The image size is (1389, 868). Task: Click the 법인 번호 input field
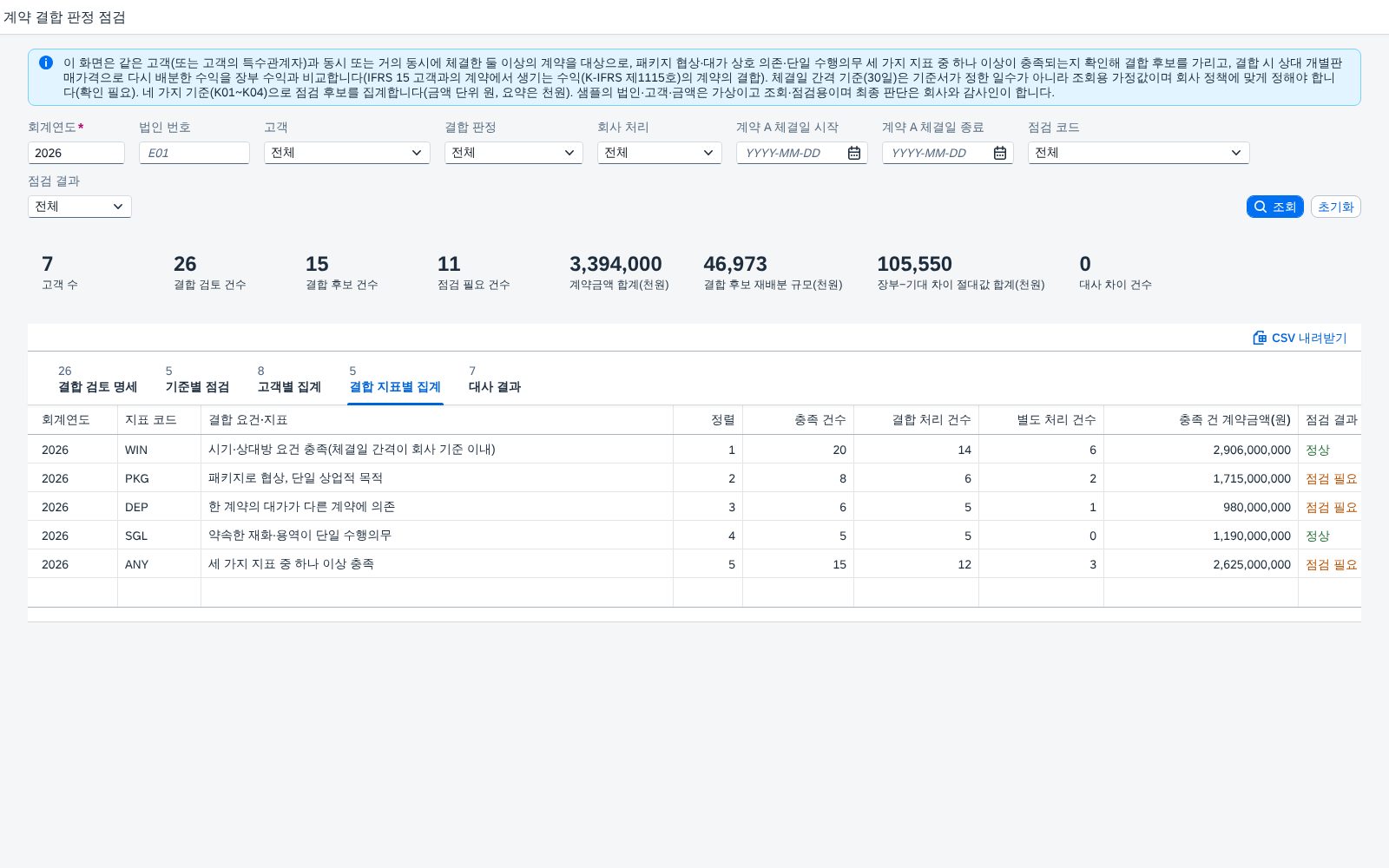point(194,153)
